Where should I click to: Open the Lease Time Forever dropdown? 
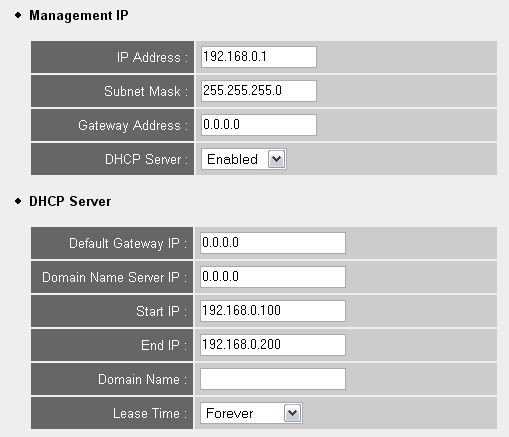coord(251,413)
